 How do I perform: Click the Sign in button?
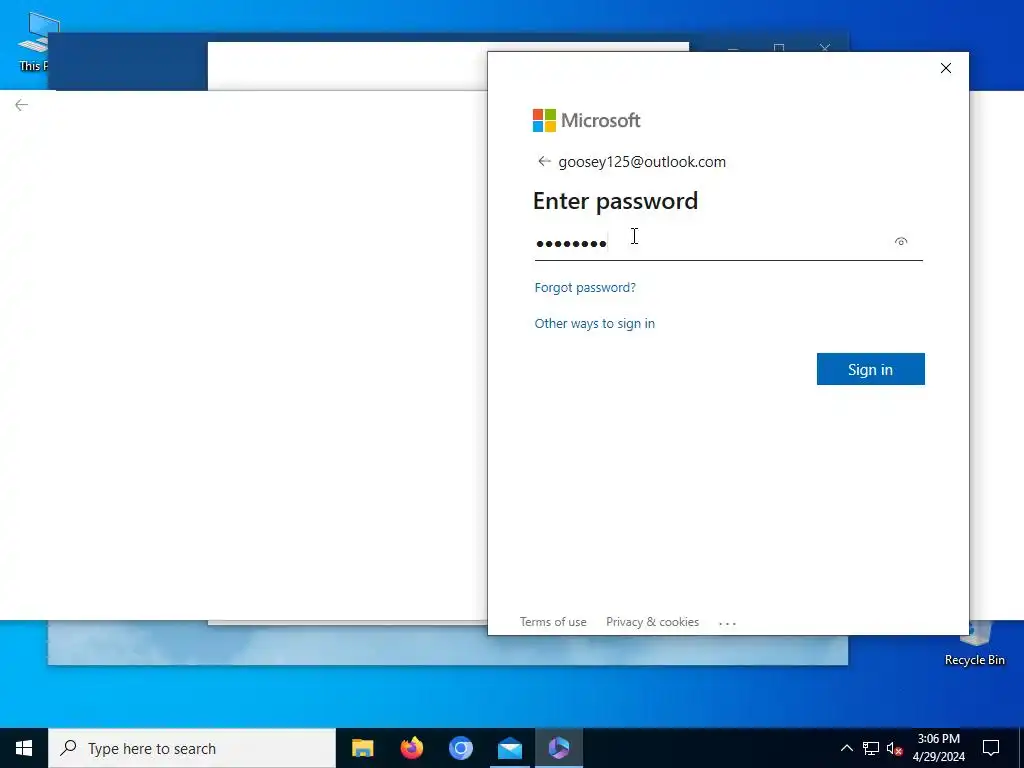click(x=871, y=369)
